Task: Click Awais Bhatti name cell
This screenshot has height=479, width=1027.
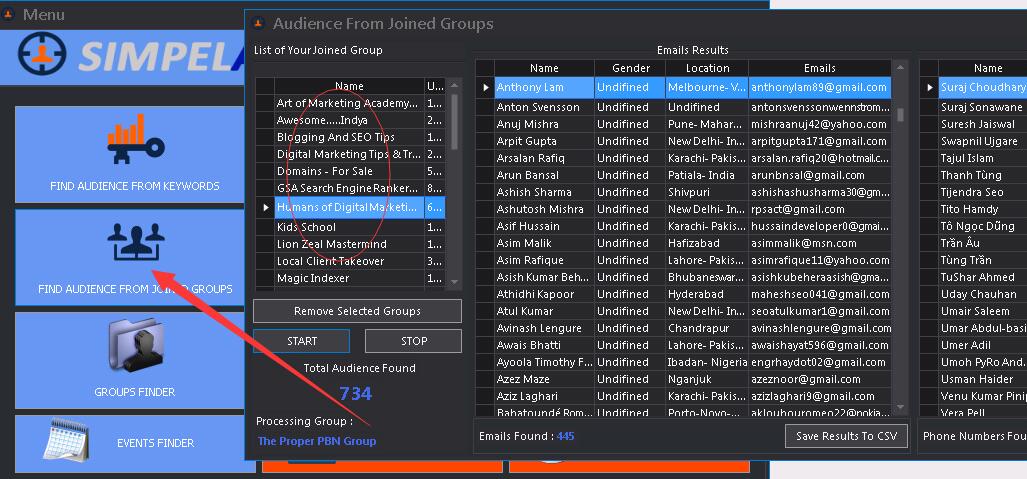Action: click(544, 345)
